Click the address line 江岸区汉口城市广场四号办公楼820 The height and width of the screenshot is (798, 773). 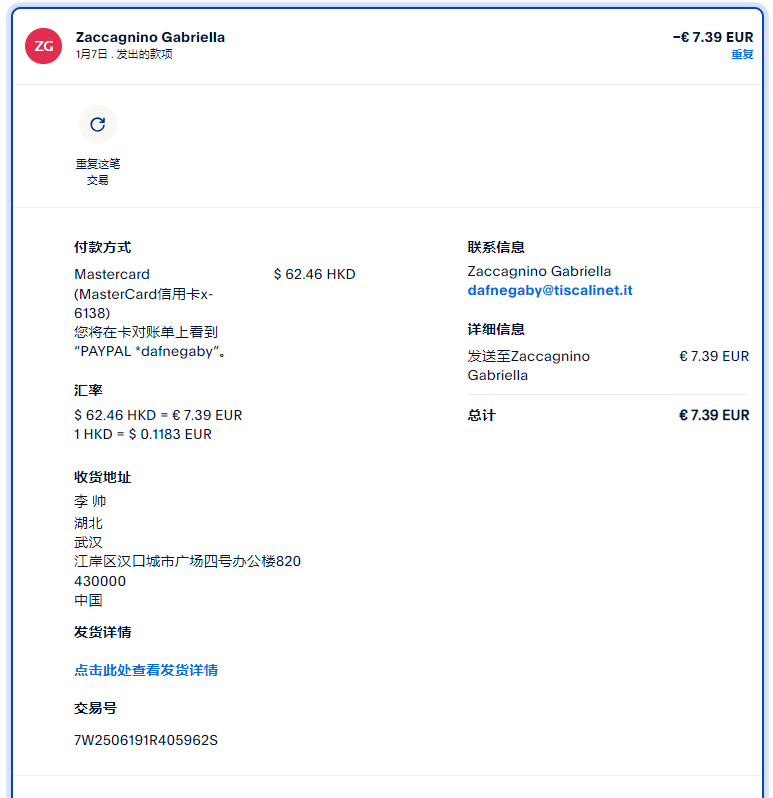pyautogui.click(x=187, y=561)
